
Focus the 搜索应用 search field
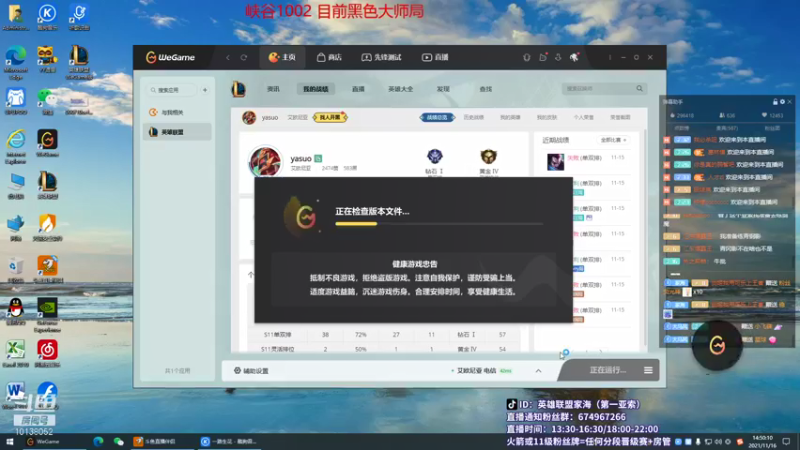point(172,90)
